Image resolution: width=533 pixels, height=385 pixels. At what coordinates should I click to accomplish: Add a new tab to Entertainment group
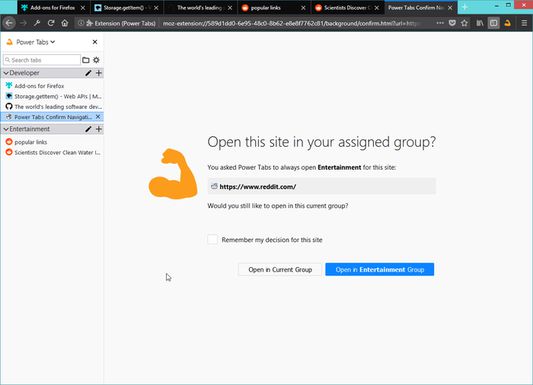point(99,129)
